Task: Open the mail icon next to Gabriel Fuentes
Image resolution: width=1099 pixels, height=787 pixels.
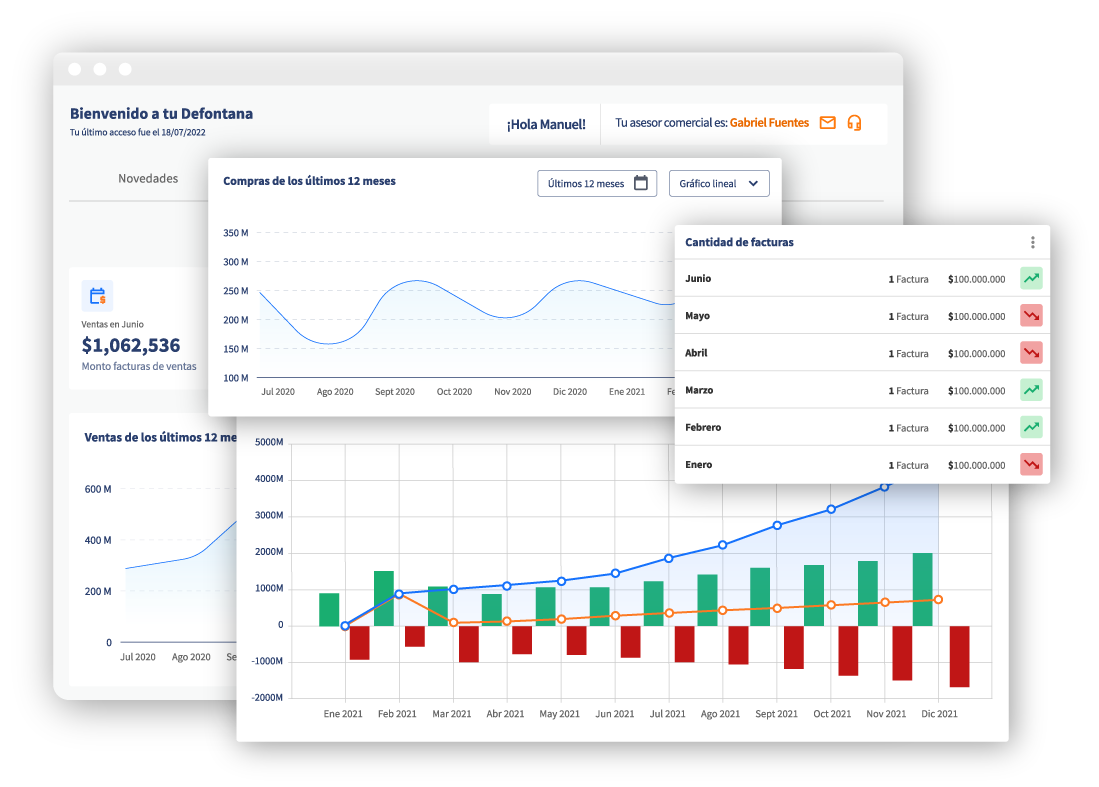Action: 828,123
